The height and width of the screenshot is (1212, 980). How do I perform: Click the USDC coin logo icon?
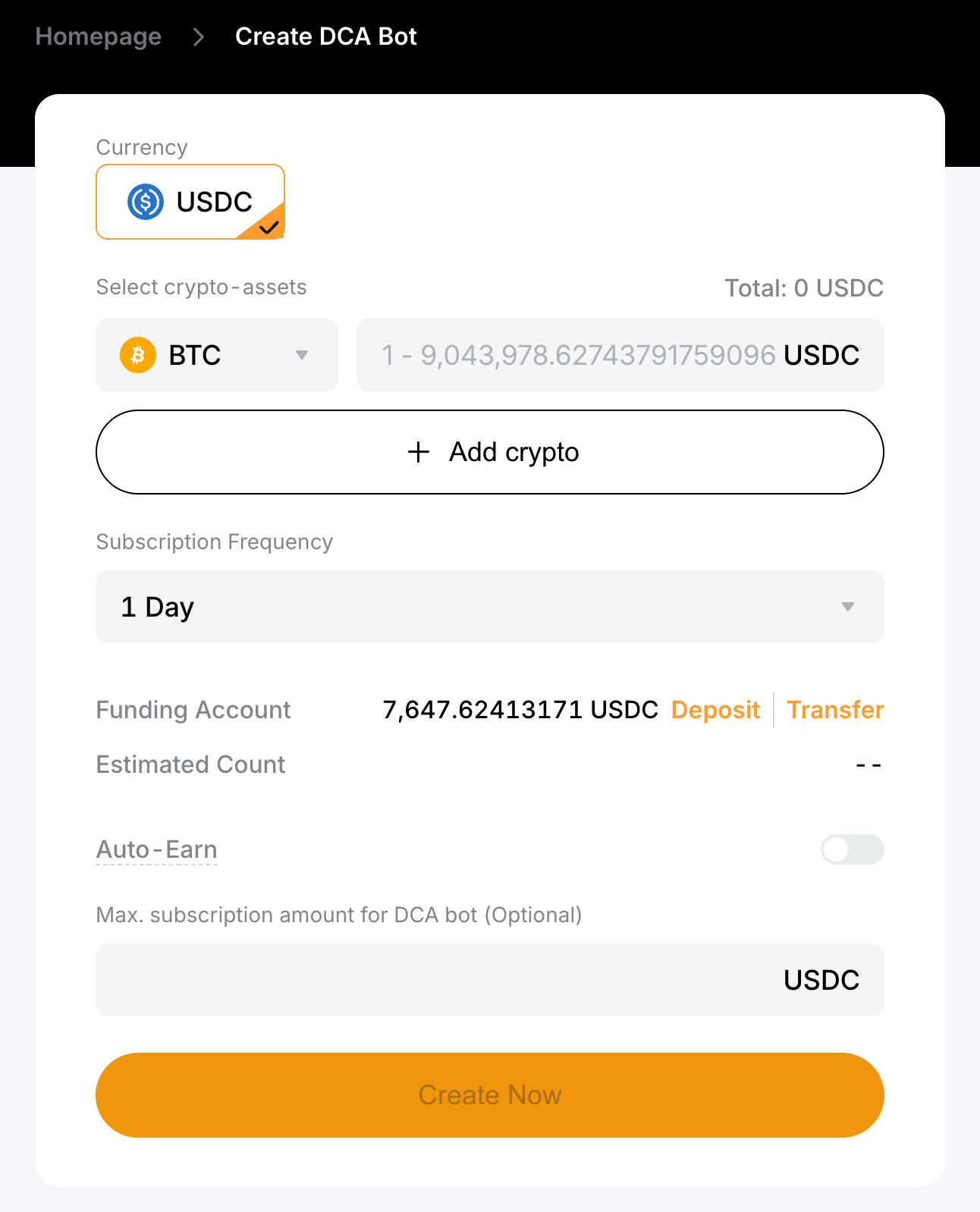tap(145, 202)
